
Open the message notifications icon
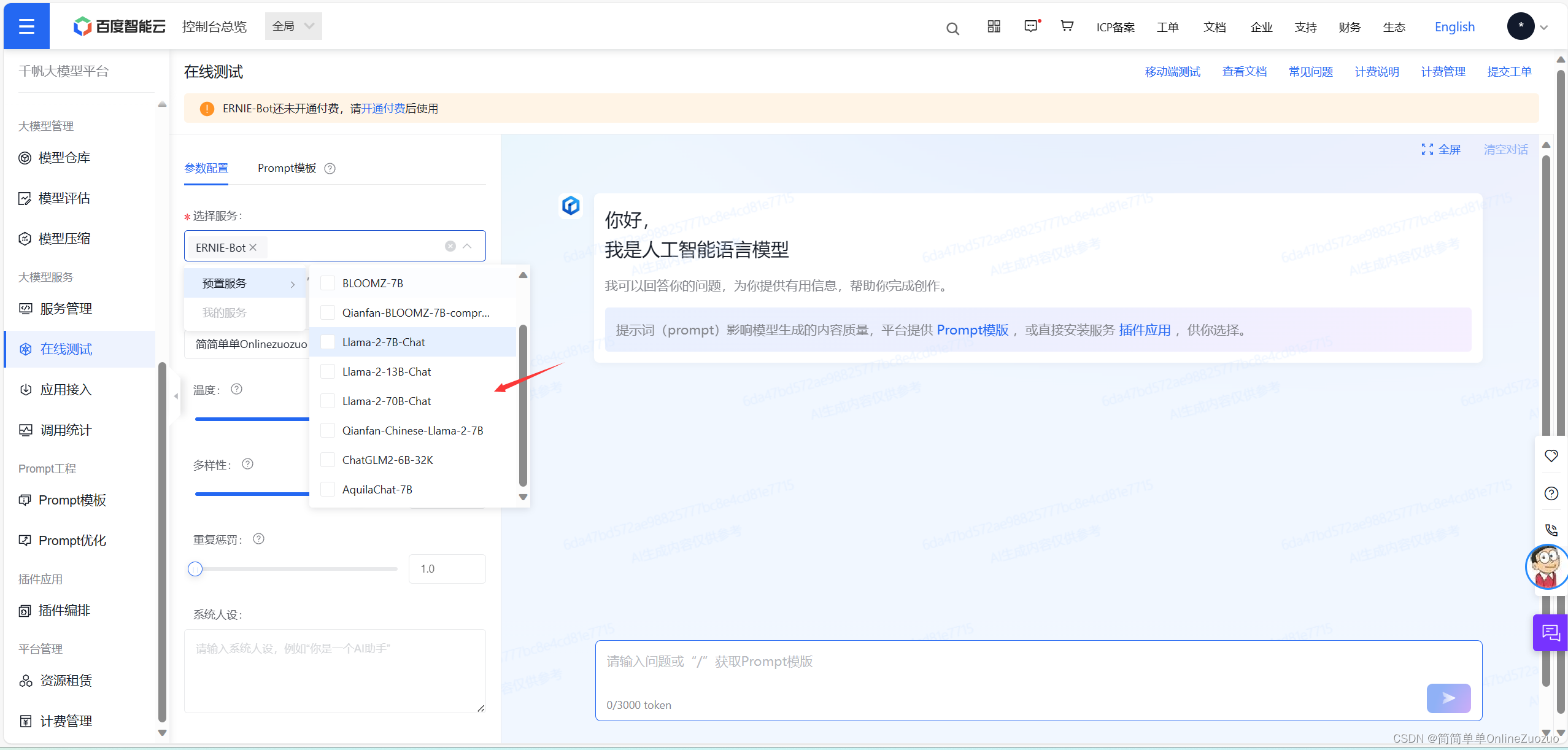pyautogui.click(x=1032, y=26)
